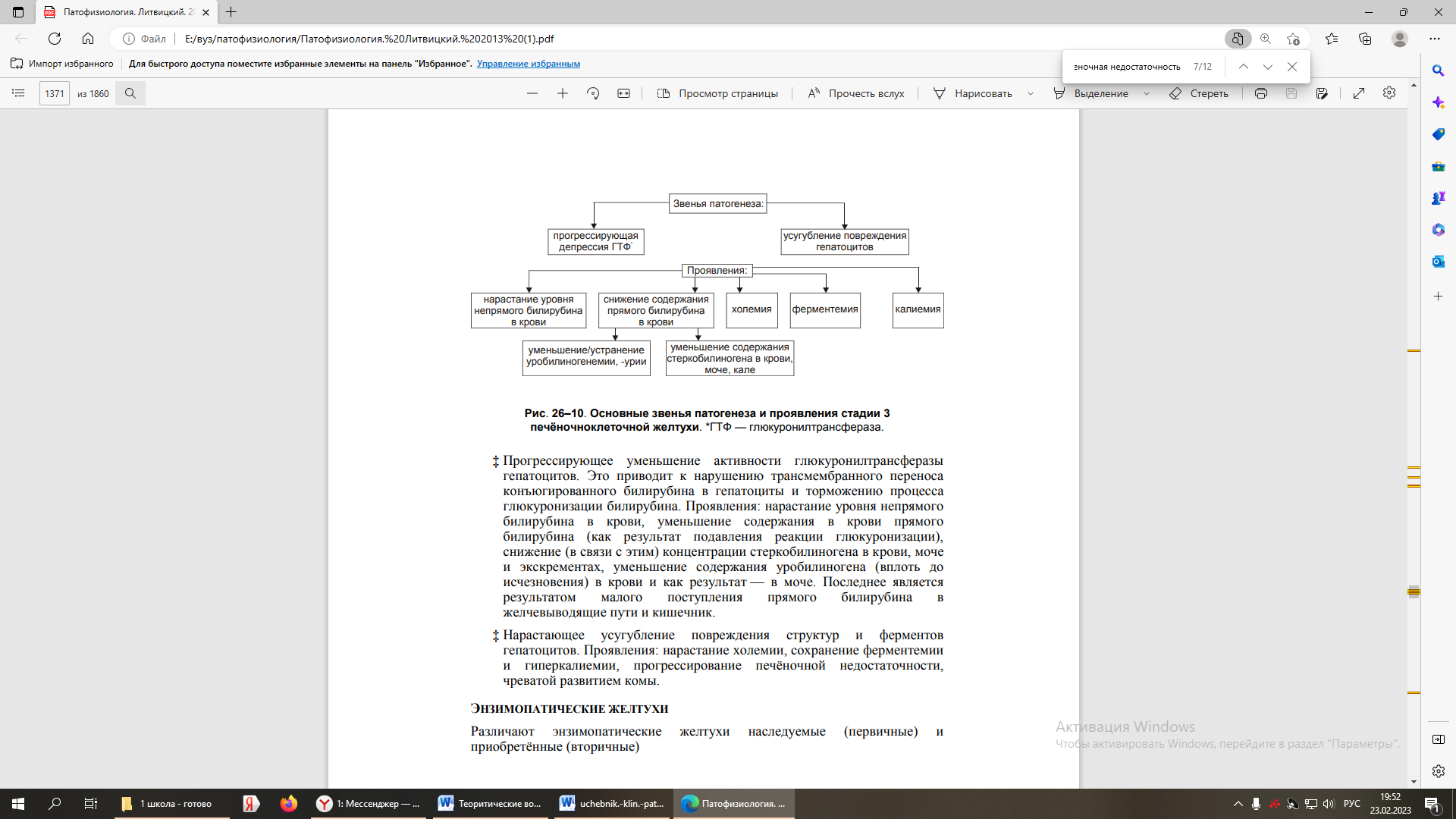Add a new app to sidebar
The image size is (1456, 819).
[1438, 297]
